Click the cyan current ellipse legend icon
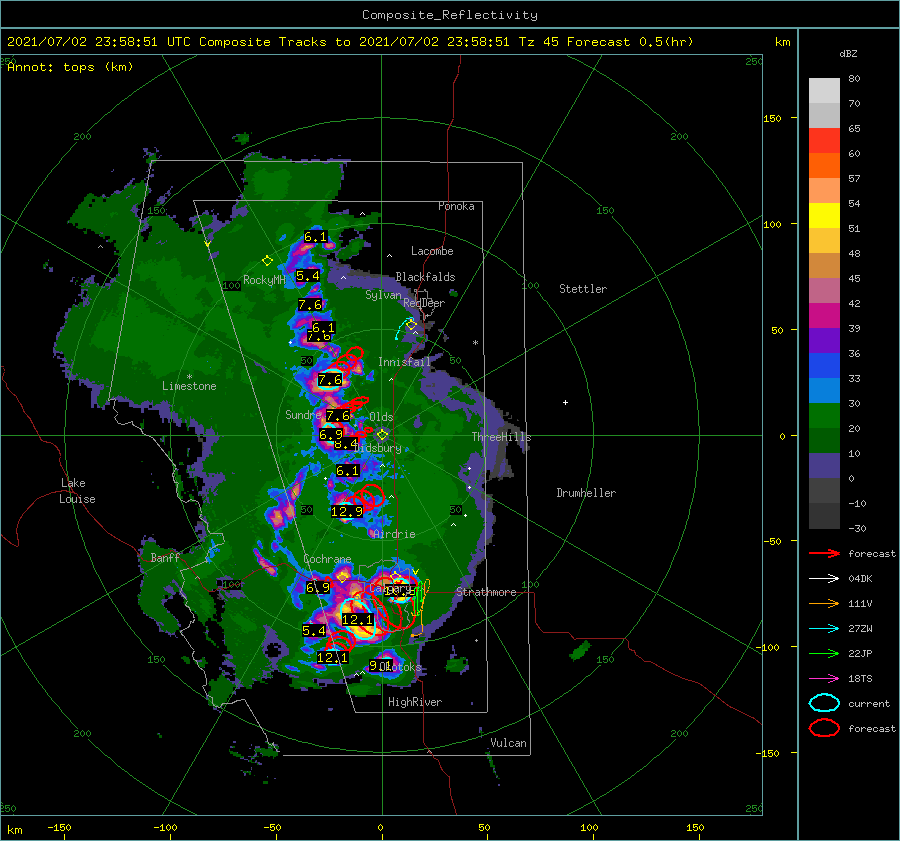Screen dimensions: 900x841 [x=824, y=703]
